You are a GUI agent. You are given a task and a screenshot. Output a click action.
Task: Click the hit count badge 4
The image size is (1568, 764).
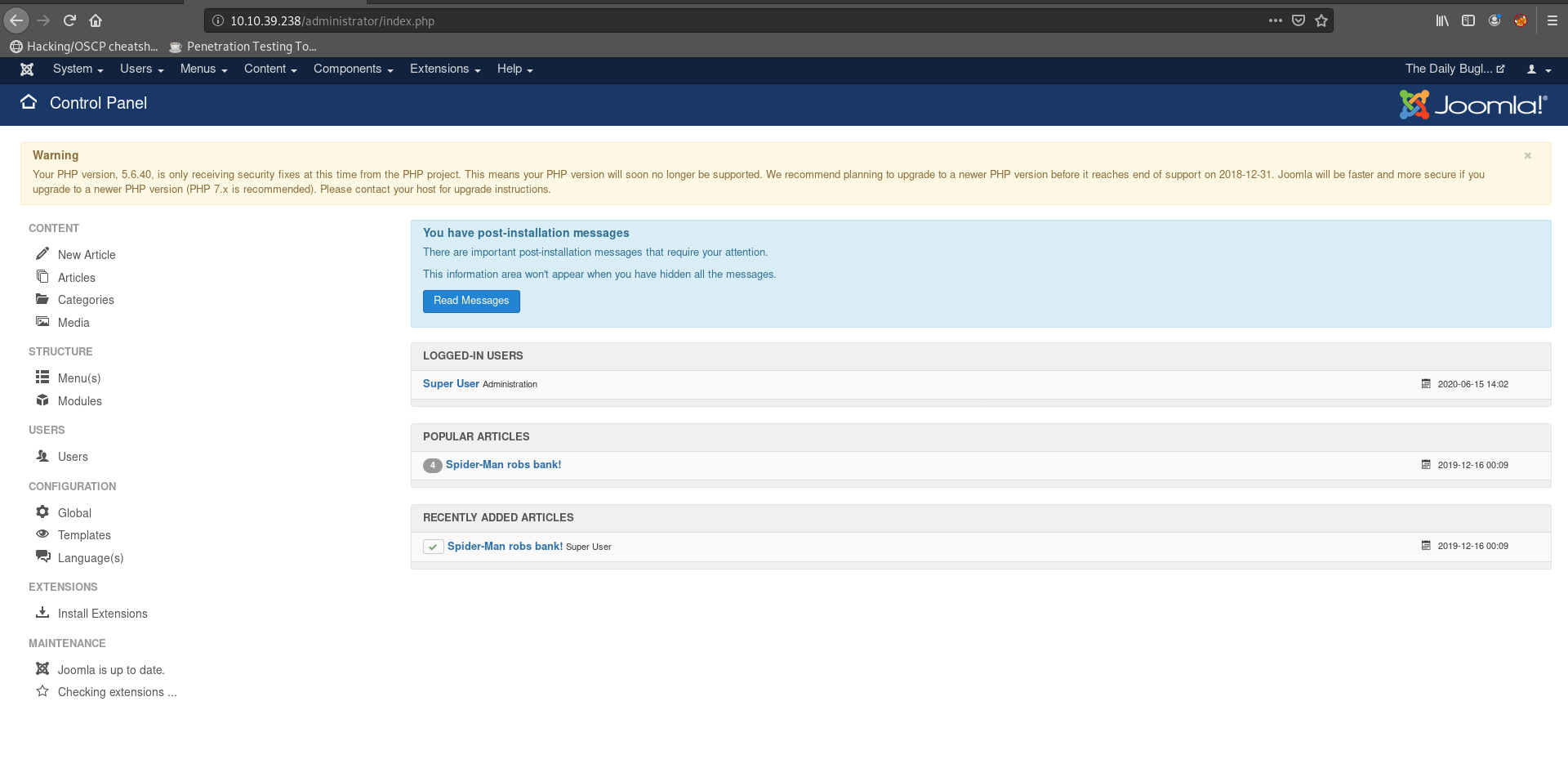[x=433, y=466]
